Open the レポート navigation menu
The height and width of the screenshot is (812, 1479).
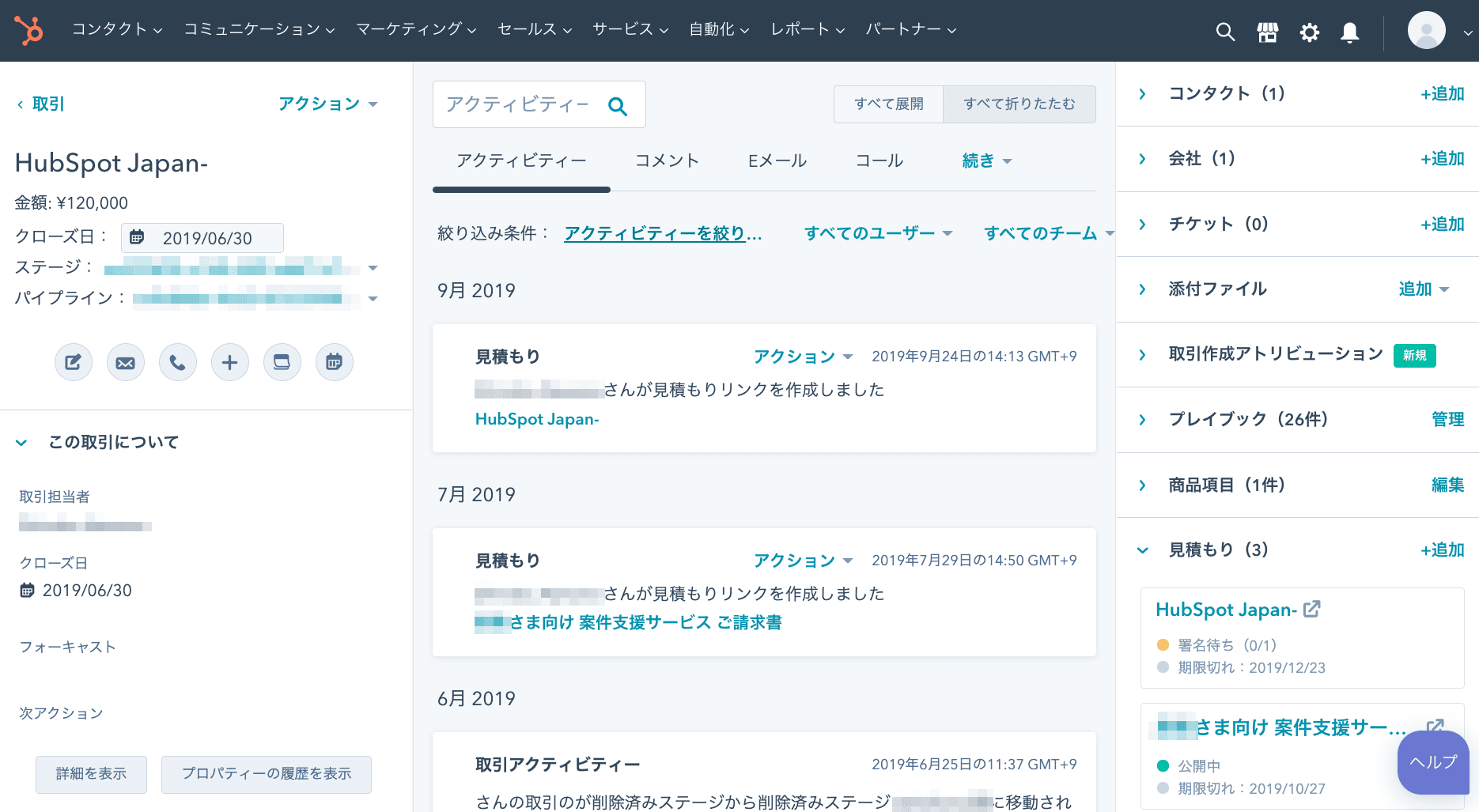tap(808, 29)
